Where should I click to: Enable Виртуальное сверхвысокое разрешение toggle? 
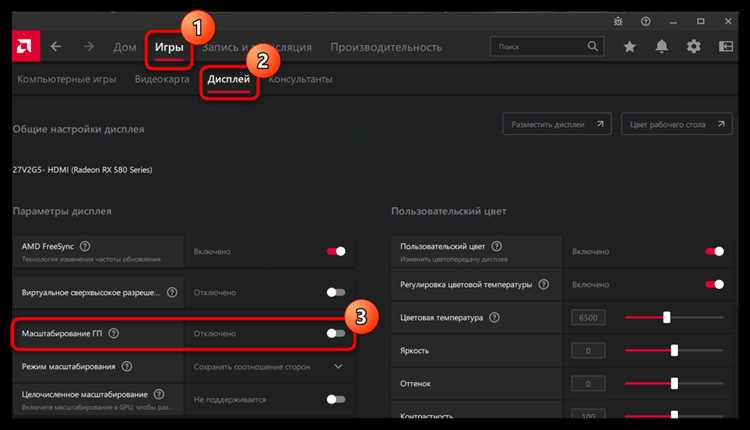pyautogui.click(x=336, y=292)
